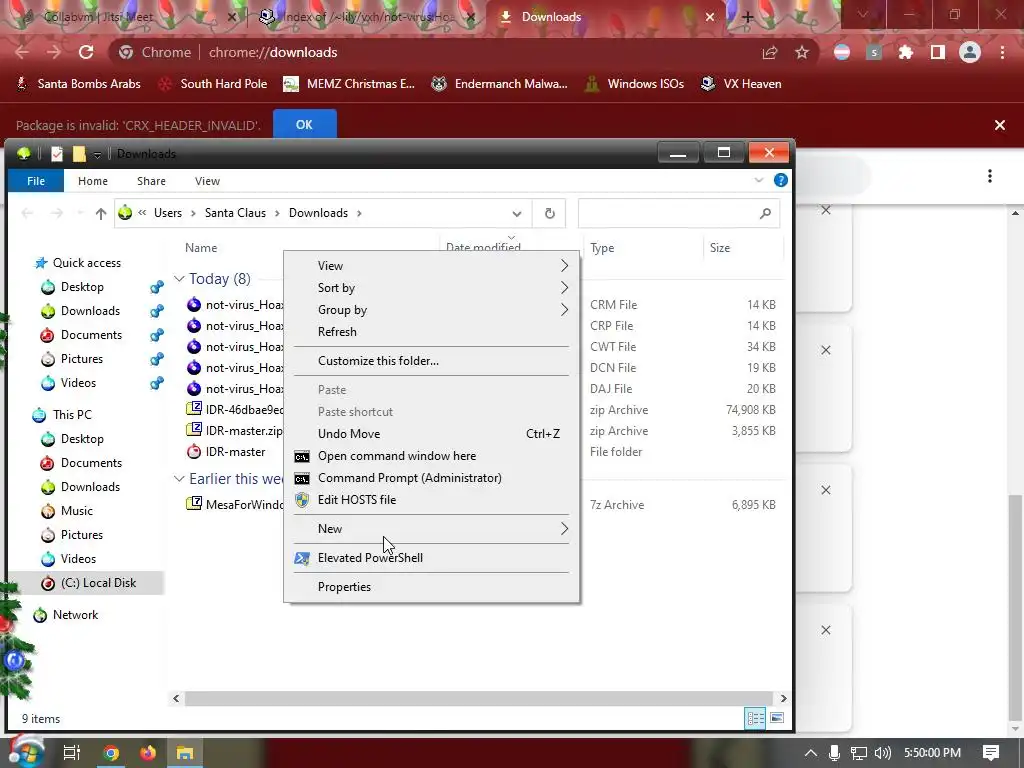Click Santa Claus breadcrumb segment
The image size is (1024, 768).
235,213
